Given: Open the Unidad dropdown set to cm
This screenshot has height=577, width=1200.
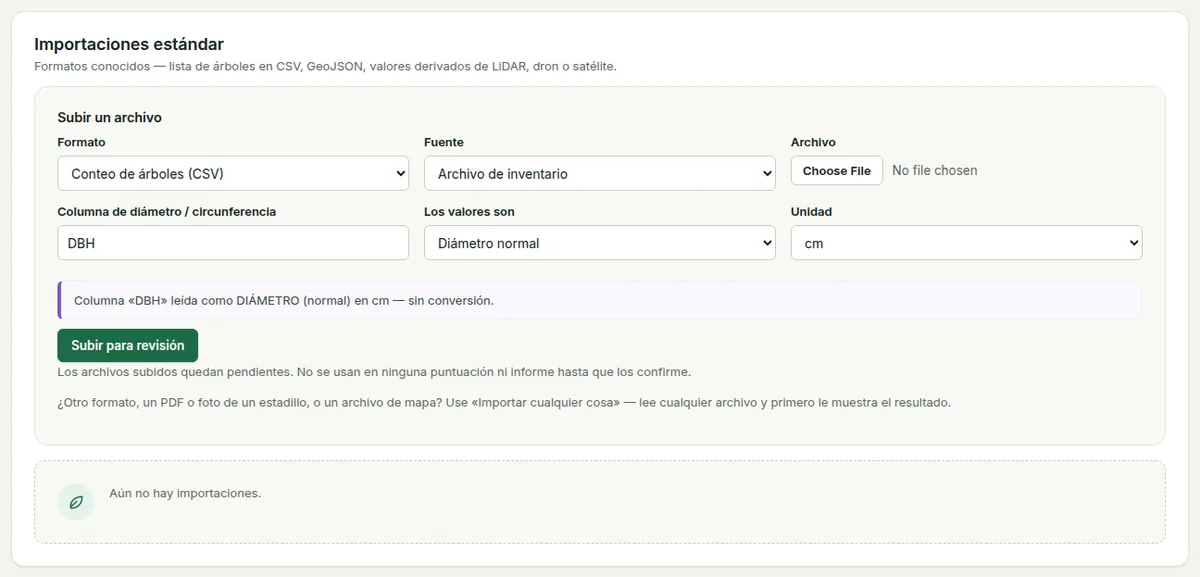Looking at the screenshot, I should 966,243.
